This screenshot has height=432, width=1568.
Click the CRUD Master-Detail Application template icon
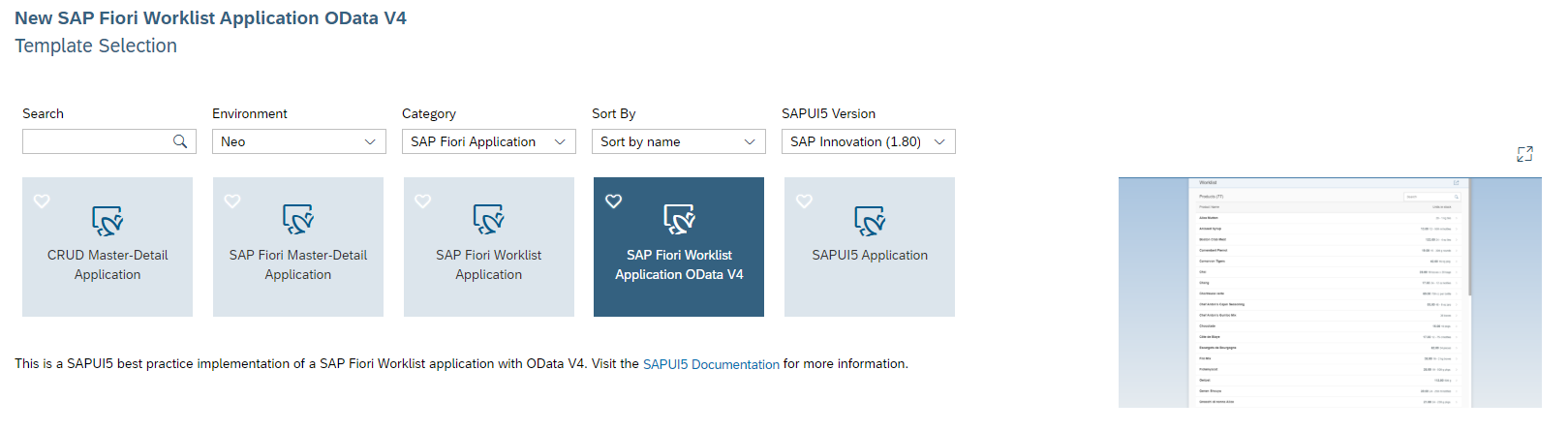[108, 220]
